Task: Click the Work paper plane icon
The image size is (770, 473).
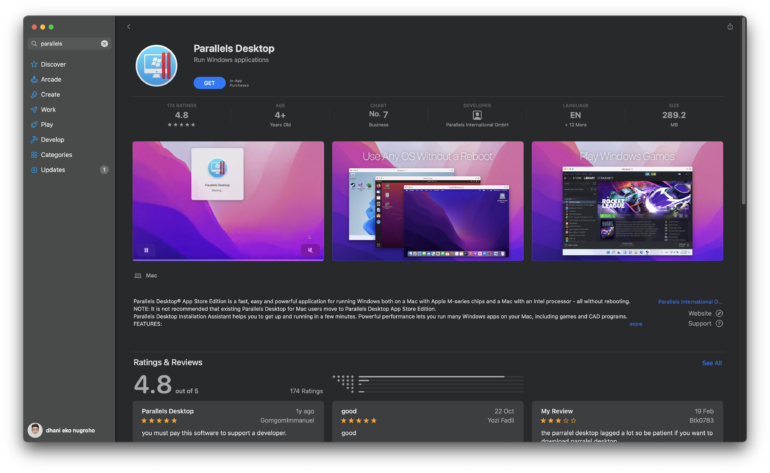Action: tap(34, 110)
